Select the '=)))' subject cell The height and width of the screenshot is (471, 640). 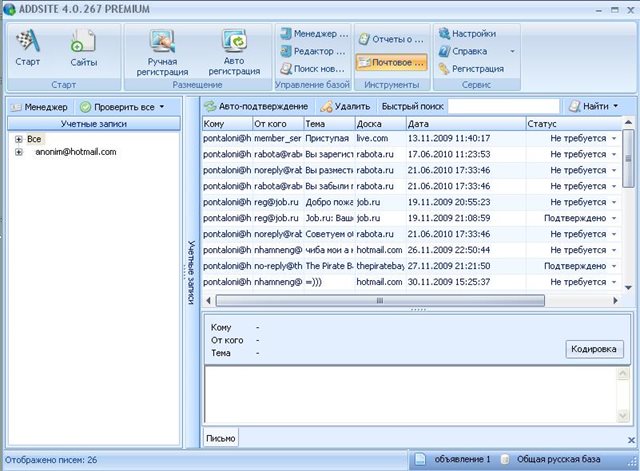point(329,282)
